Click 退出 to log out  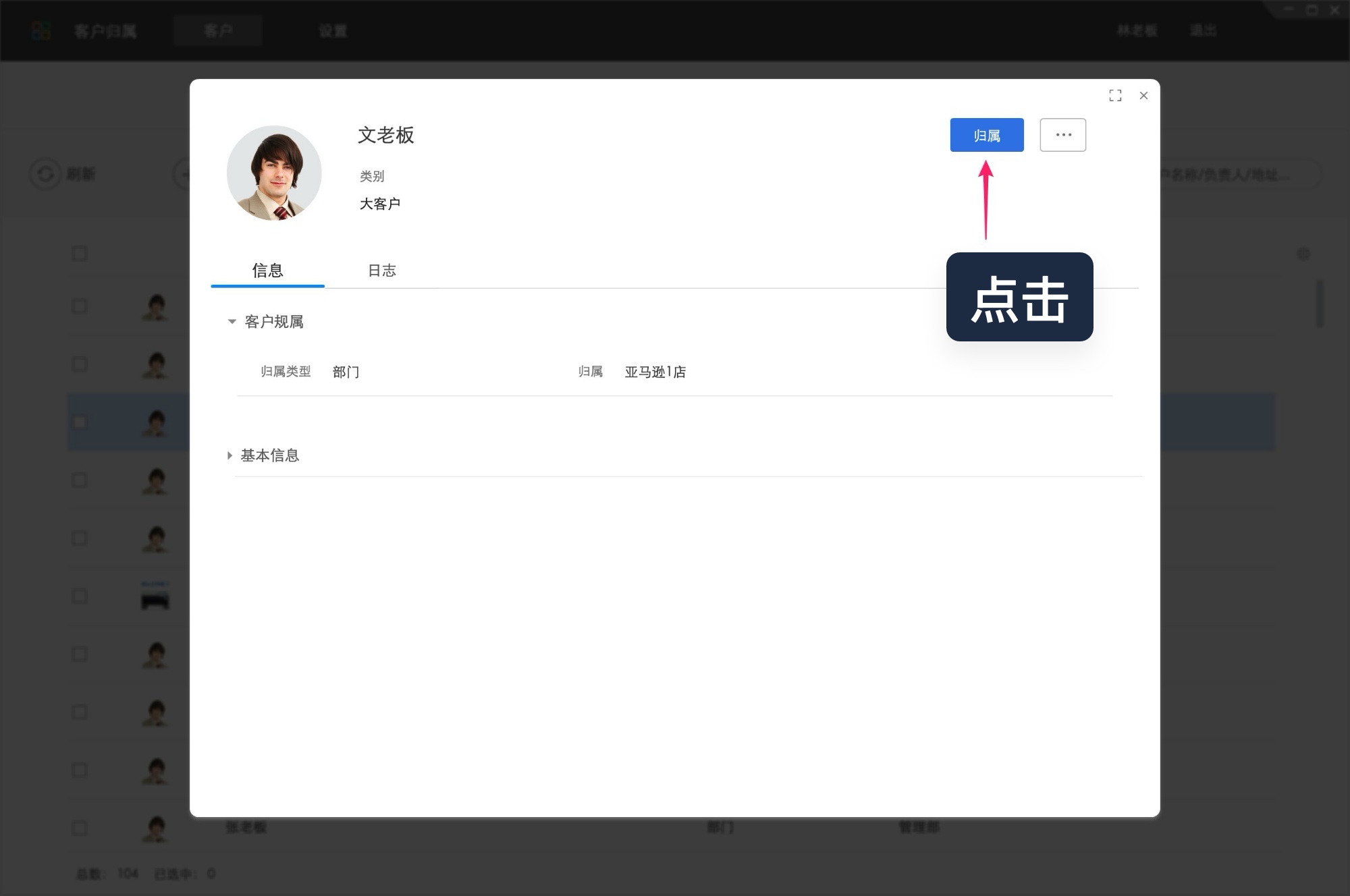click(1204, 30)
